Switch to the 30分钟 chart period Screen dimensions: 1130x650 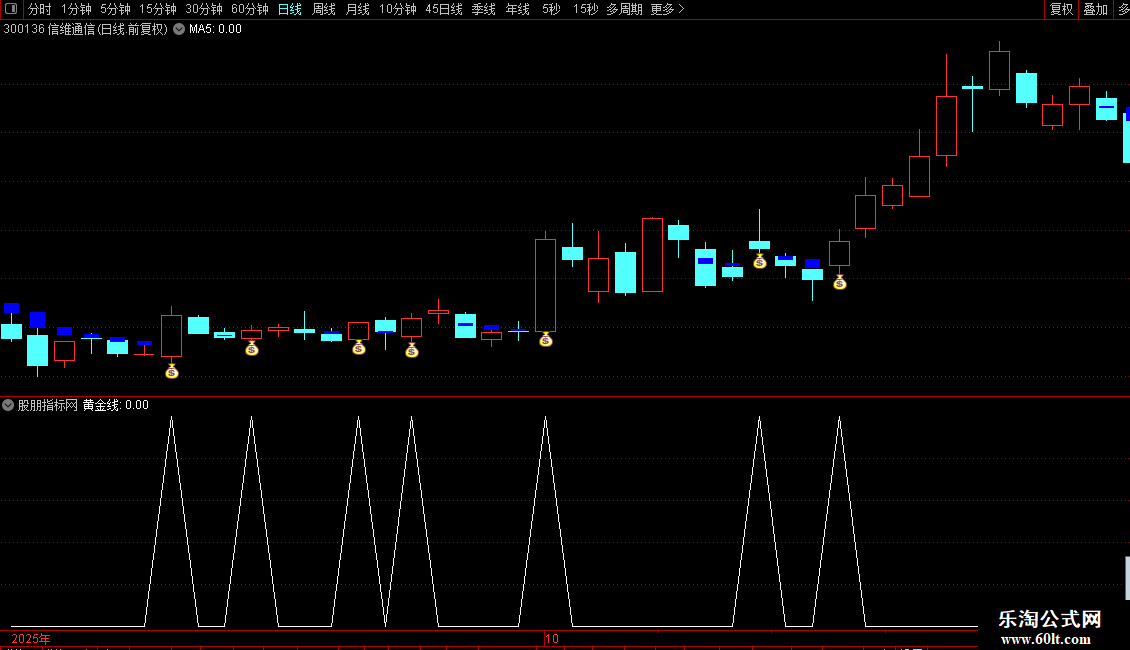tap(204, 9)
